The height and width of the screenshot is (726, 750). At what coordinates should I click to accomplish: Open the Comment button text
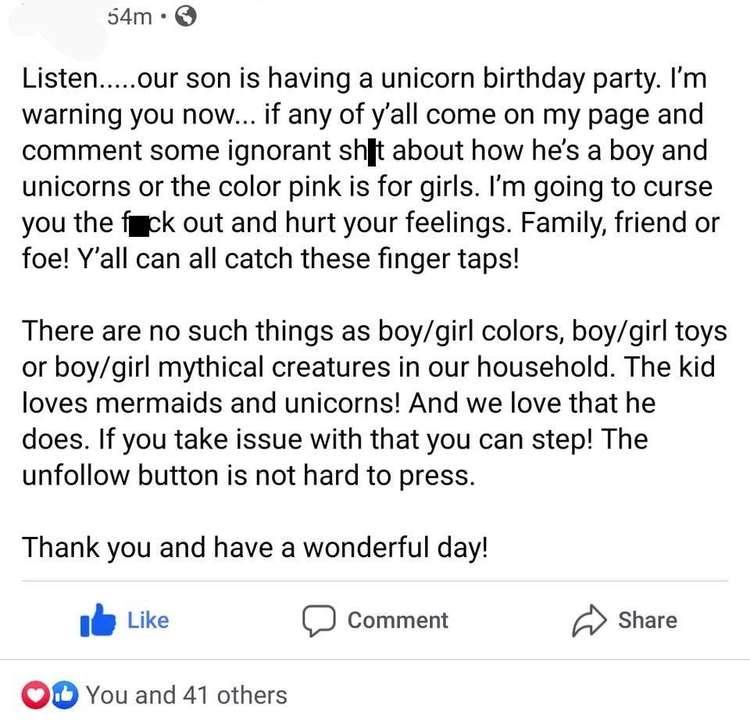tap(398, 620)
